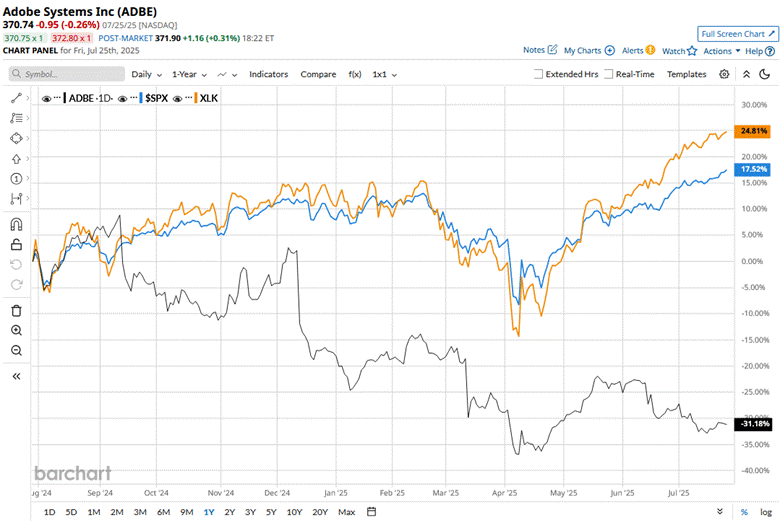Click the Notes edit icon
The height and width of the screenshot is (523, 780).
point(553,50)
